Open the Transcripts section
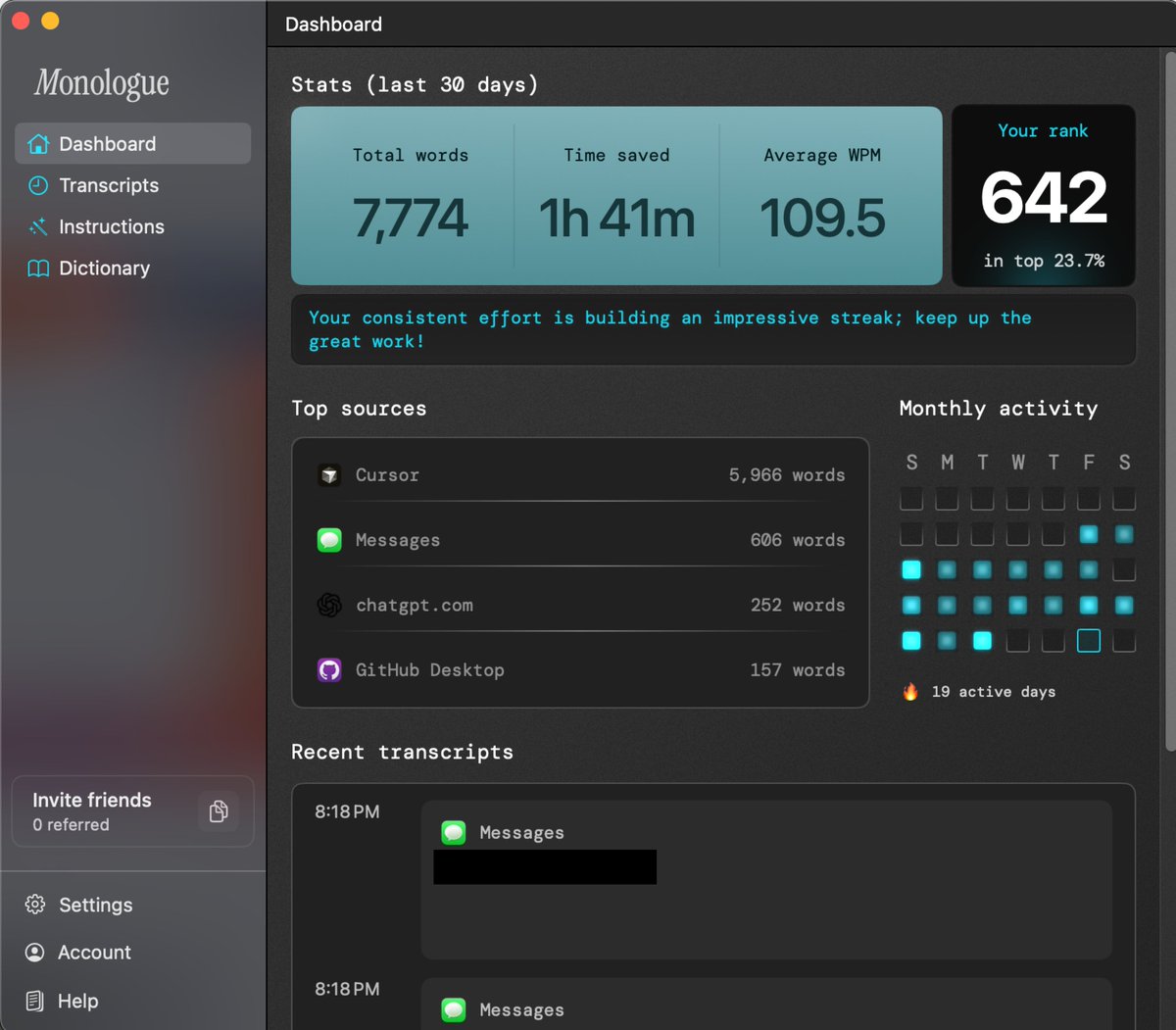Viewport: 1176px width, 1030px height. tap(133, 185)
